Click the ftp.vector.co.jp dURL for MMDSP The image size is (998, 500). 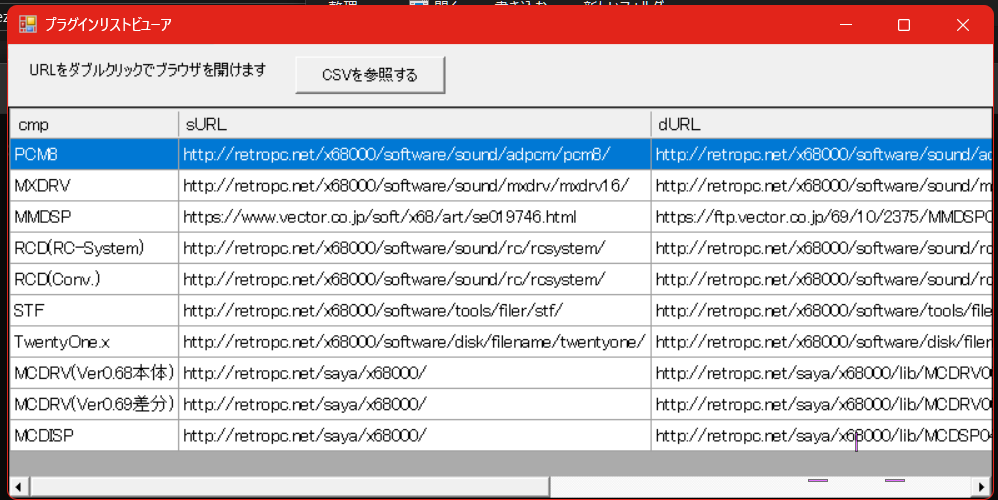(821, 216)
